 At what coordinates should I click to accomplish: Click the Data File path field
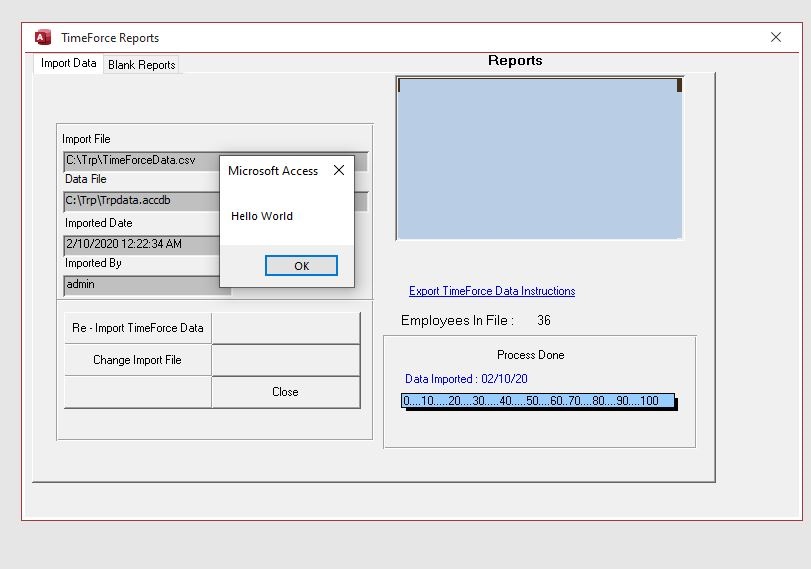[216, 201]
